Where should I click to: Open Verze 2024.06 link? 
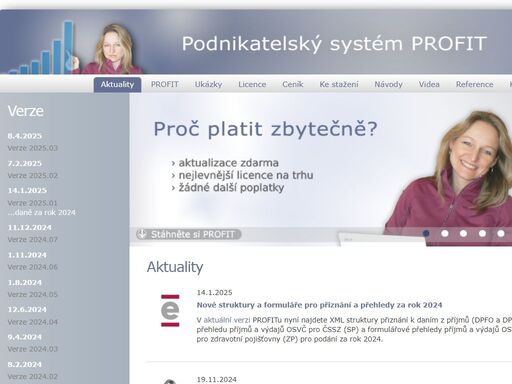click(x=33, y=267)
